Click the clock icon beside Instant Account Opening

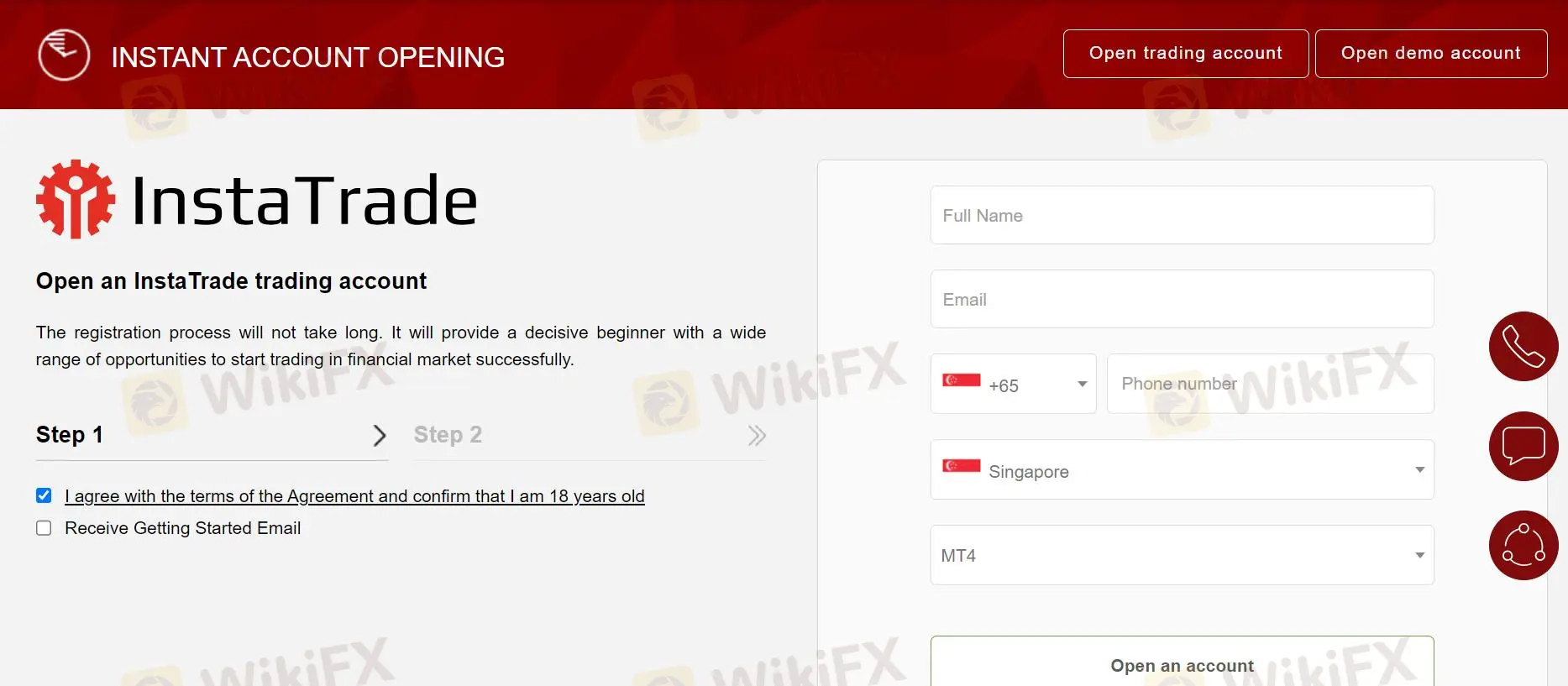64,55
